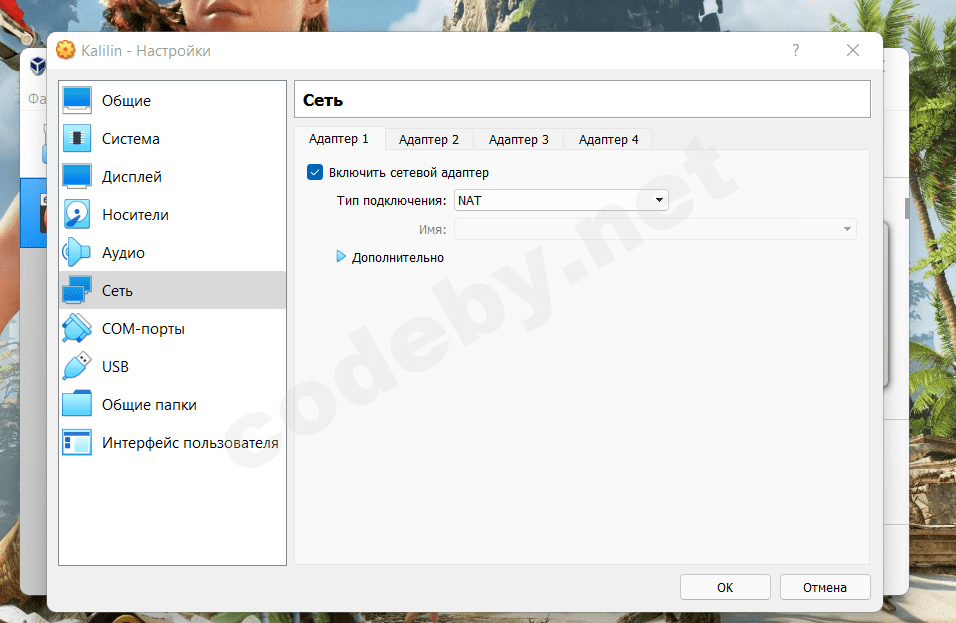Click the Общие папки folder icon
The width and height of the screenshot is (956, 623).
pos(77,404)
